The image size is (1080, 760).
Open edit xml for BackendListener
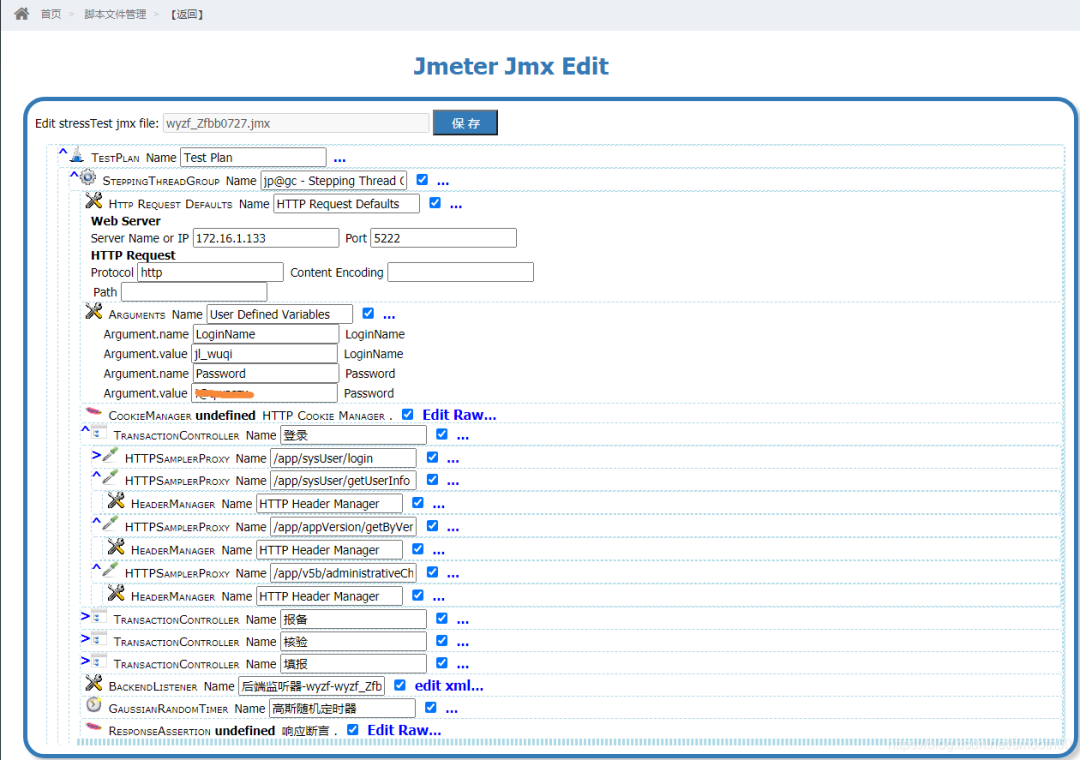tap(449, 686)
